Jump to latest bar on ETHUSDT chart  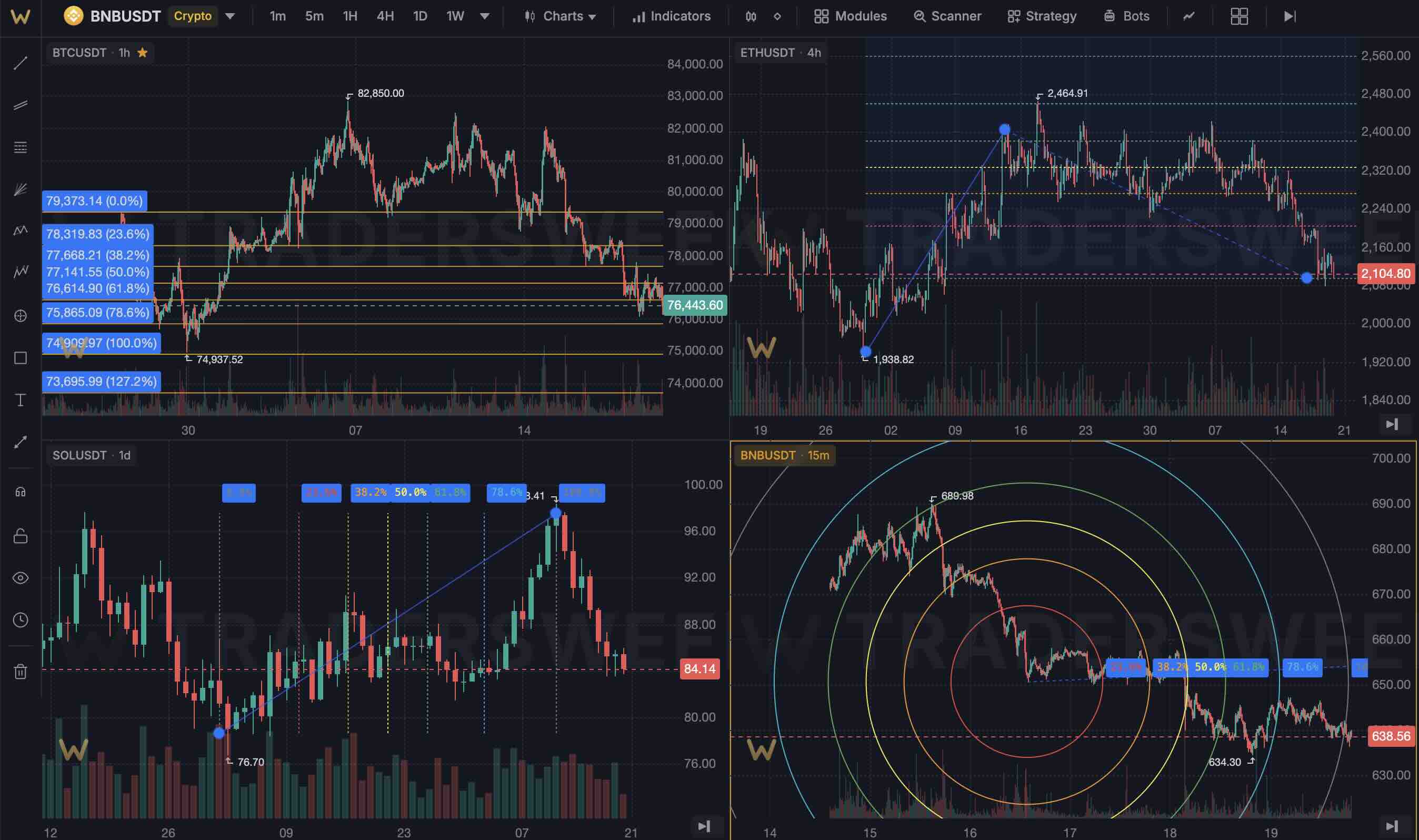pos(1392,424)
